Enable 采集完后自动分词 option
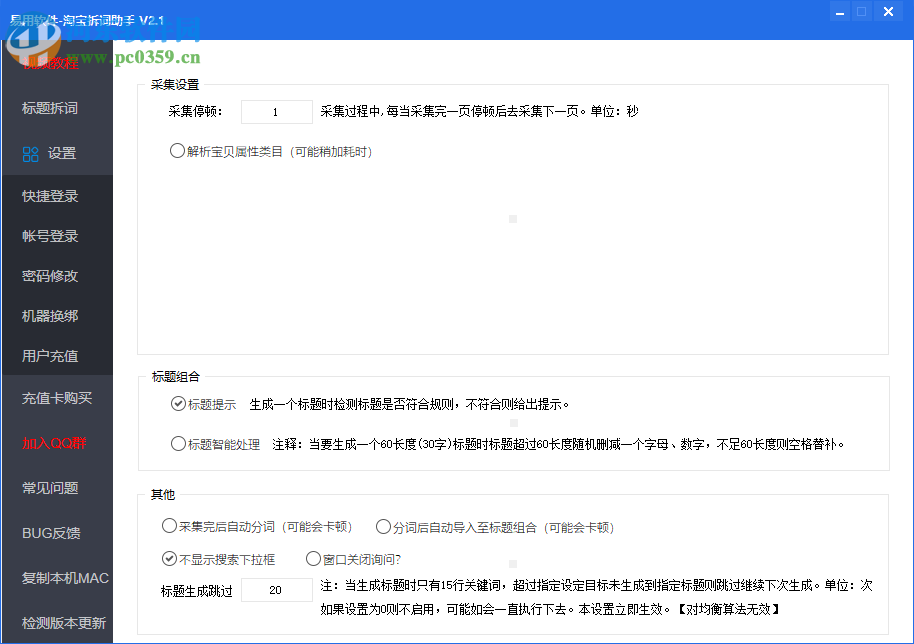This screenshot has width=914, height=644. pos(168,525)
